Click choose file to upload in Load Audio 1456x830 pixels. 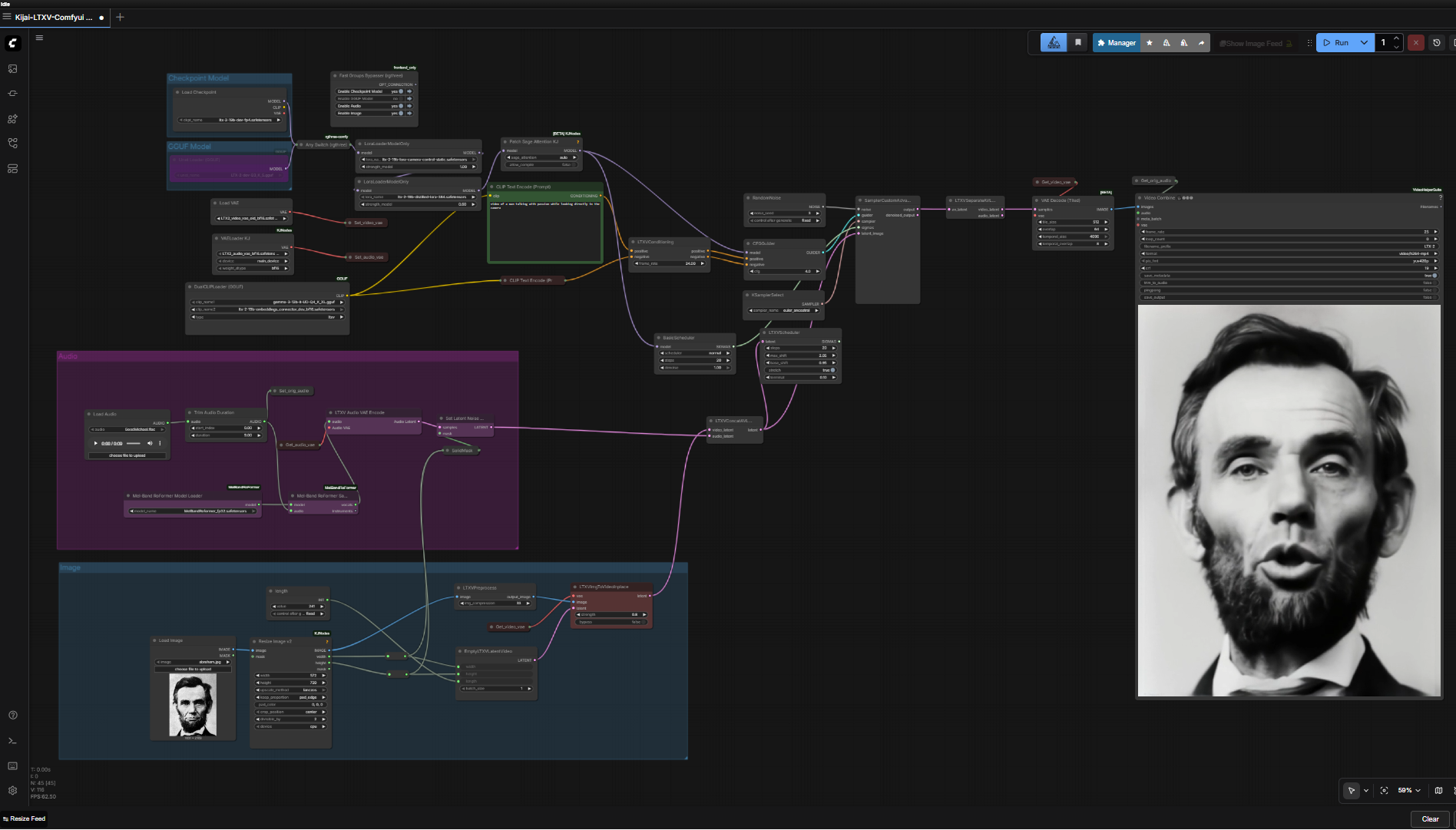pos(127,456)
